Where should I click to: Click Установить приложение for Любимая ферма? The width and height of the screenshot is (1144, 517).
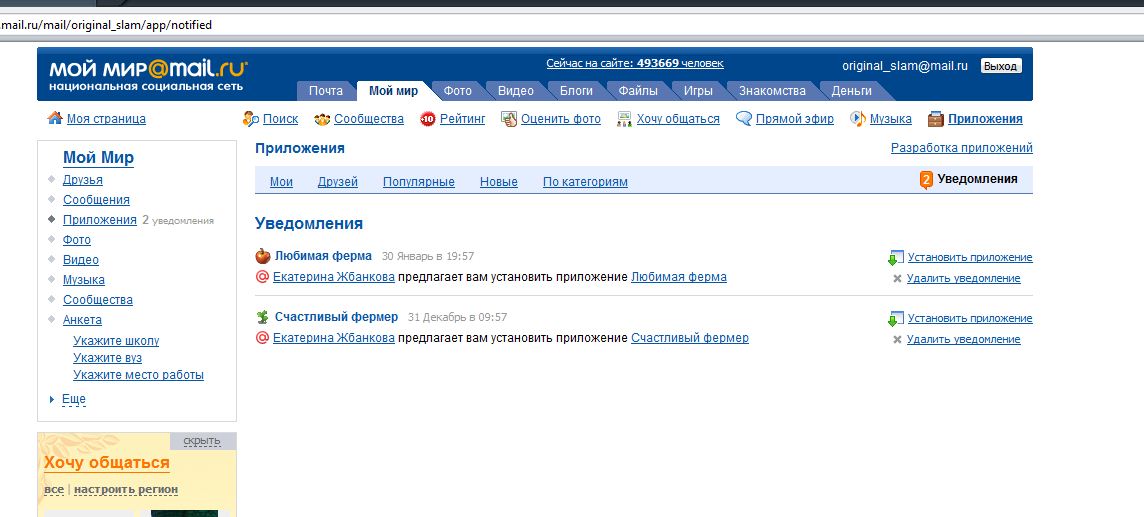pos(970,257)
